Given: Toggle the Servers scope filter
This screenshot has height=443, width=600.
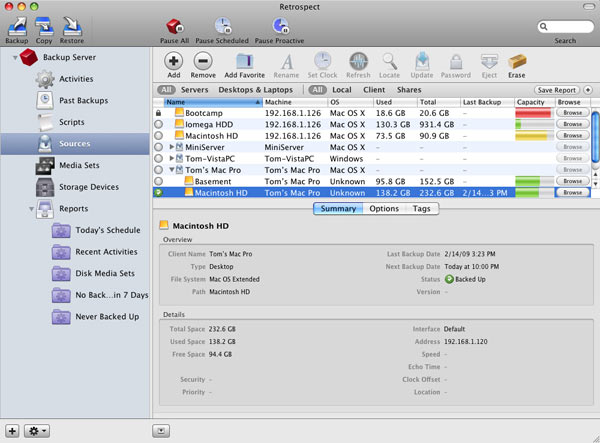Looking at the screenshot, I should pyautogui.click(x=193, y=90).
